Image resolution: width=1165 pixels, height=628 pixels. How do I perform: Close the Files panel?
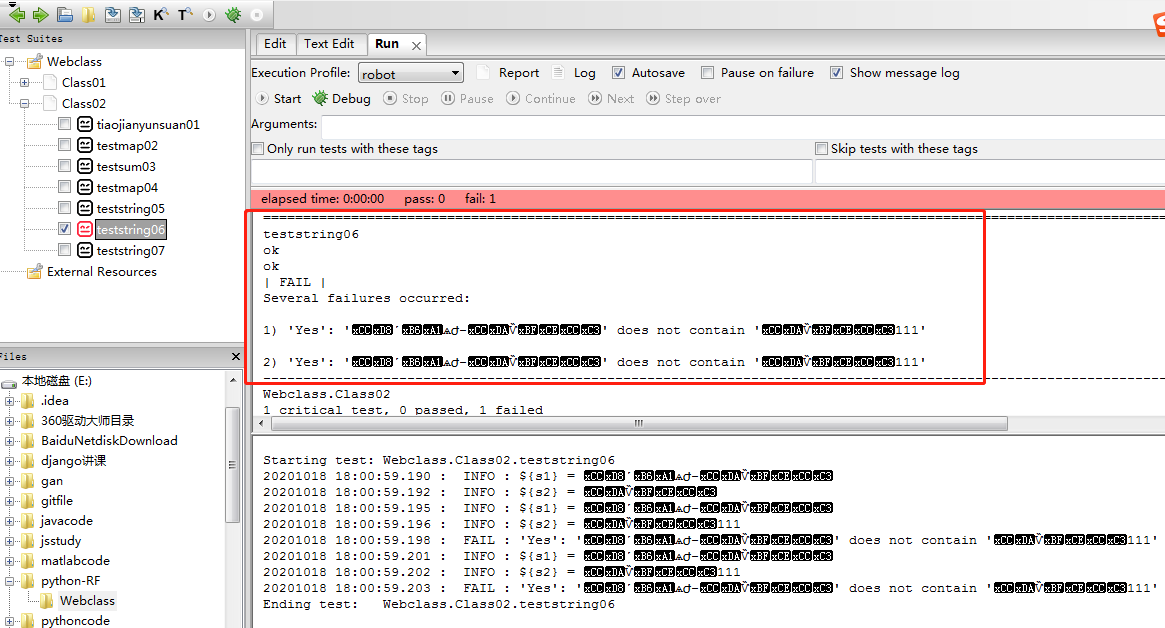(236, 357)
